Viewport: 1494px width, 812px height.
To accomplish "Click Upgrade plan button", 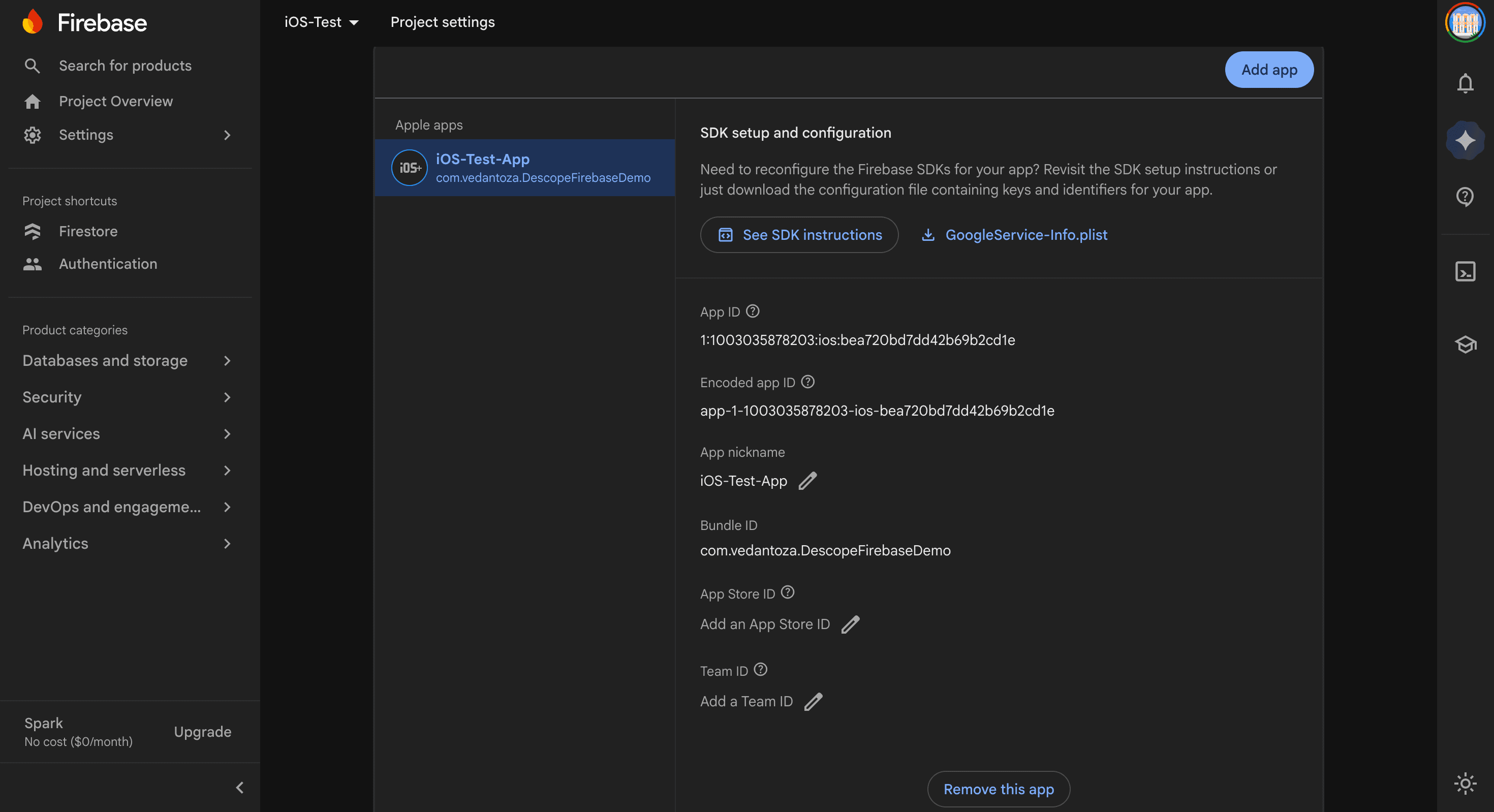I will click(x=202, y=732).
